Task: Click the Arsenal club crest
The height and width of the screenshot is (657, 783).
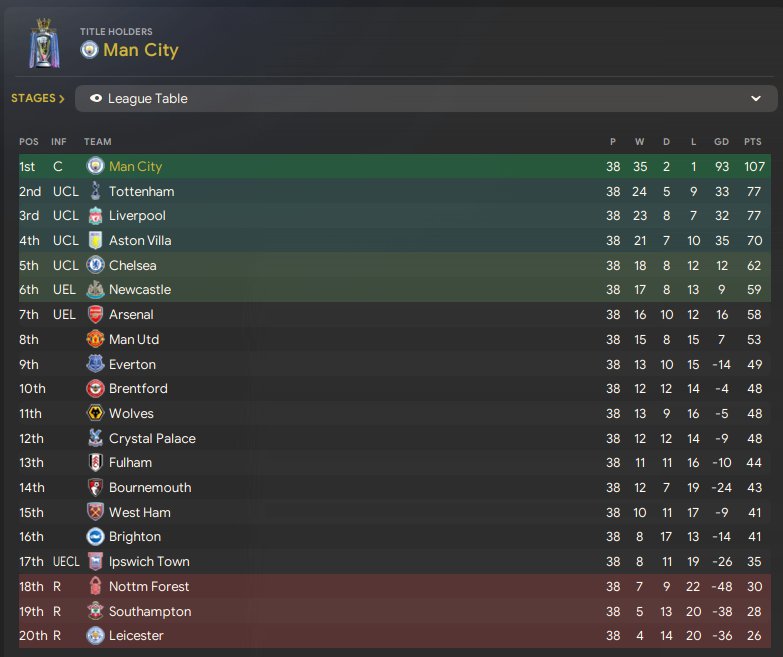Action: pos(95,315)
